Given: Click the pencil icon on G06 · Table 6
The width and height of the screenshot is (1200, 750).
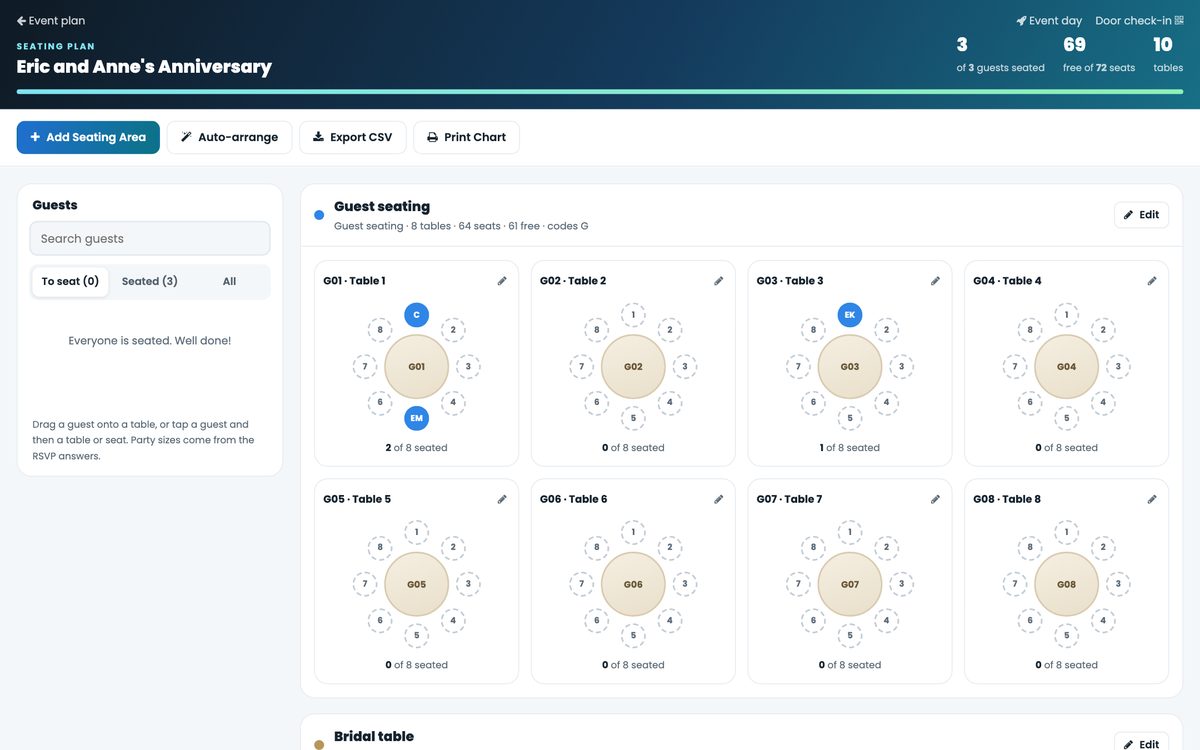Looking at the screenshot, I should click(x=719, y=499).
